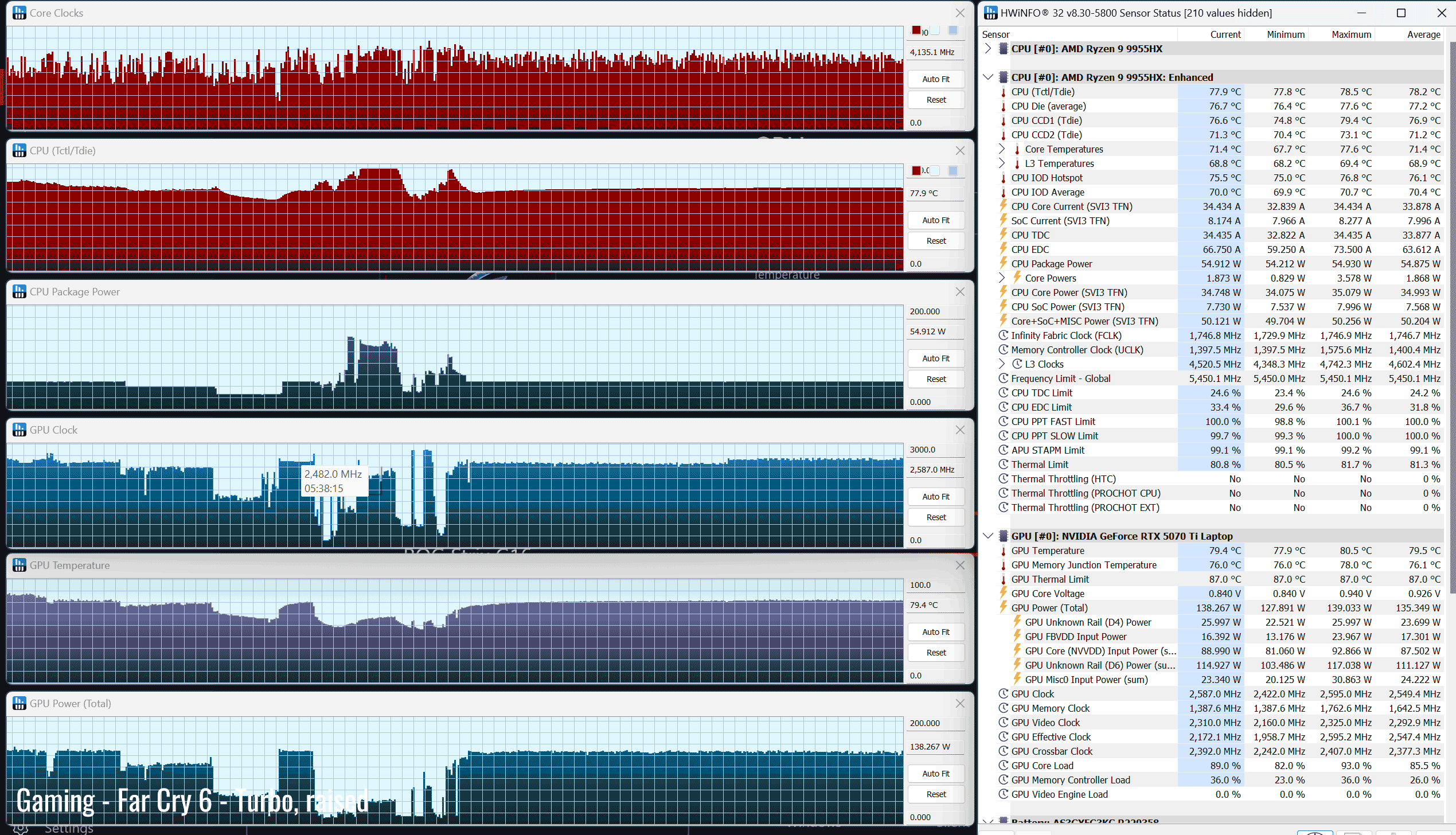Image resolution: width=1456 pixels, height=835 pixels.
Task: Click the clock icon beside Infinity Fabric Clock (FCLK)
Action: pyautogui.click(x=1003, y=335)
